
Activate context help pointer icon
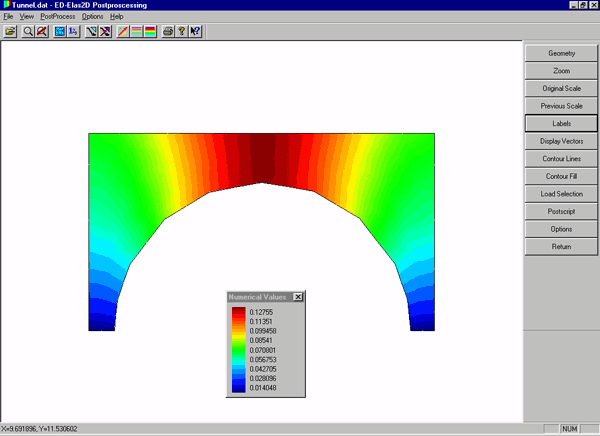pos(195,31)
